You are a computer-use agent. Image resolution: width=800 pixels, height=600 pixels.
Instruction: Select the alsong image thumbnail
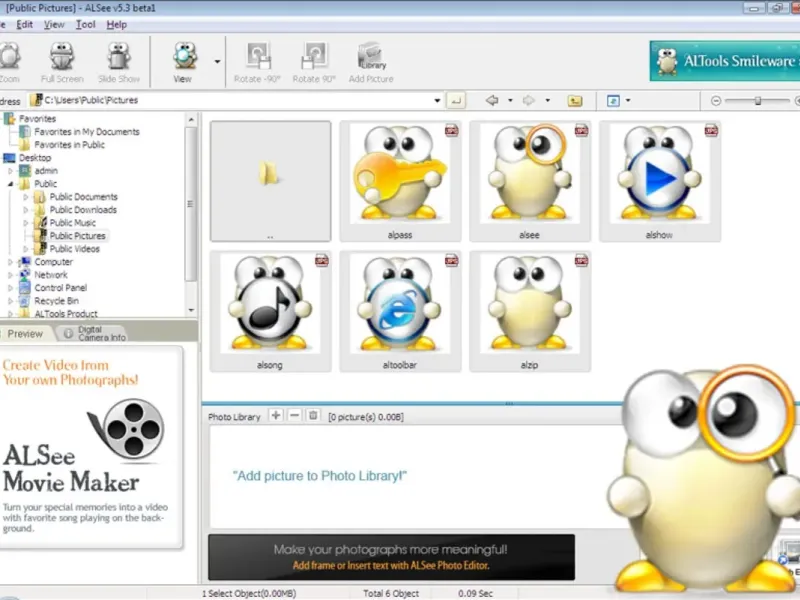click(270, 311)
